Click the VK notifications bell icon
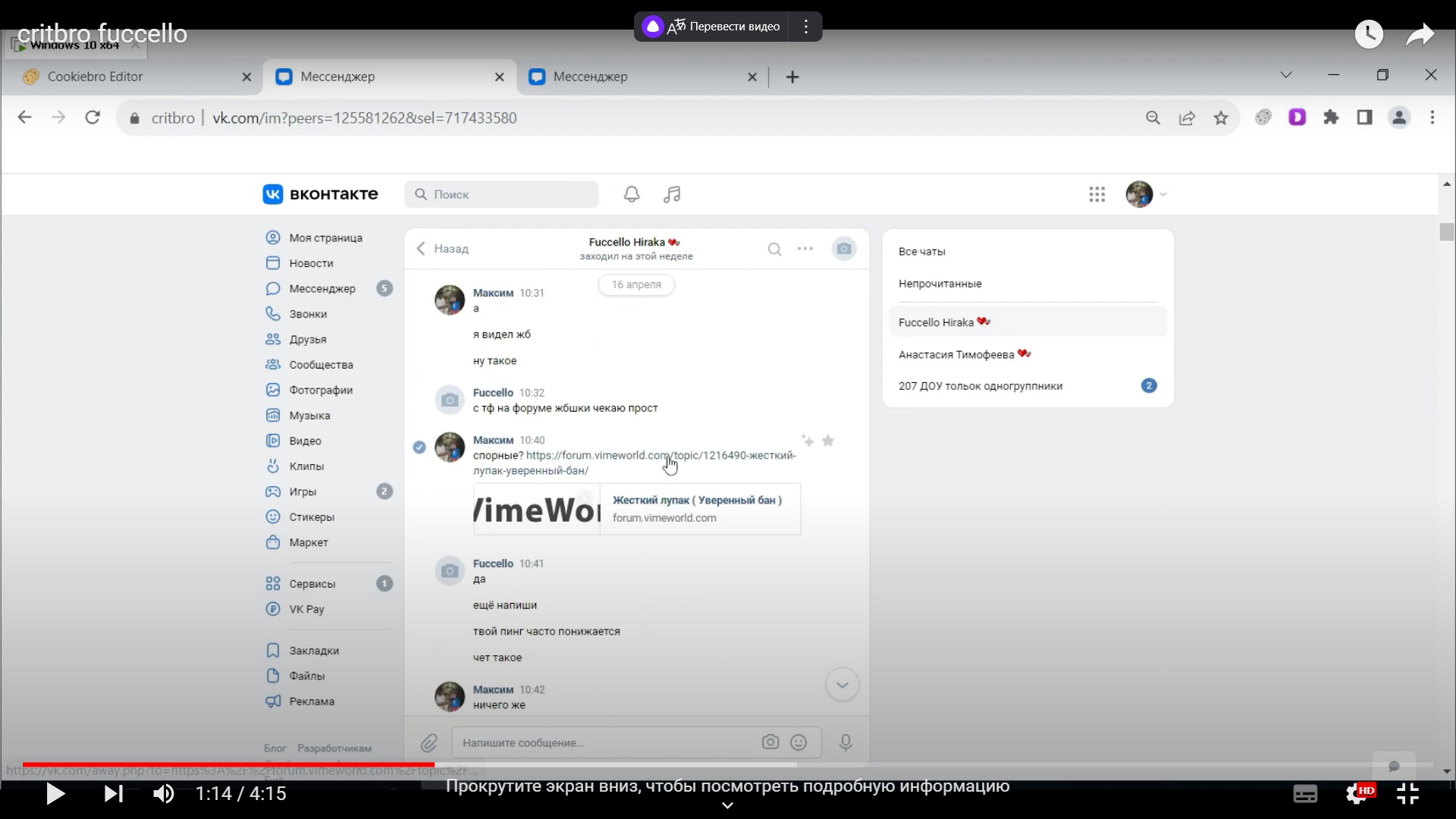The image size is (1456, 819). (632, 194)
